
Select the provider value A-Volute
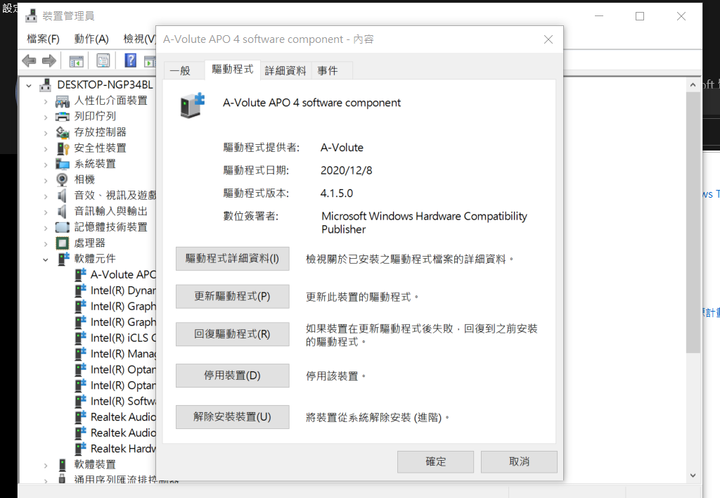342,147
